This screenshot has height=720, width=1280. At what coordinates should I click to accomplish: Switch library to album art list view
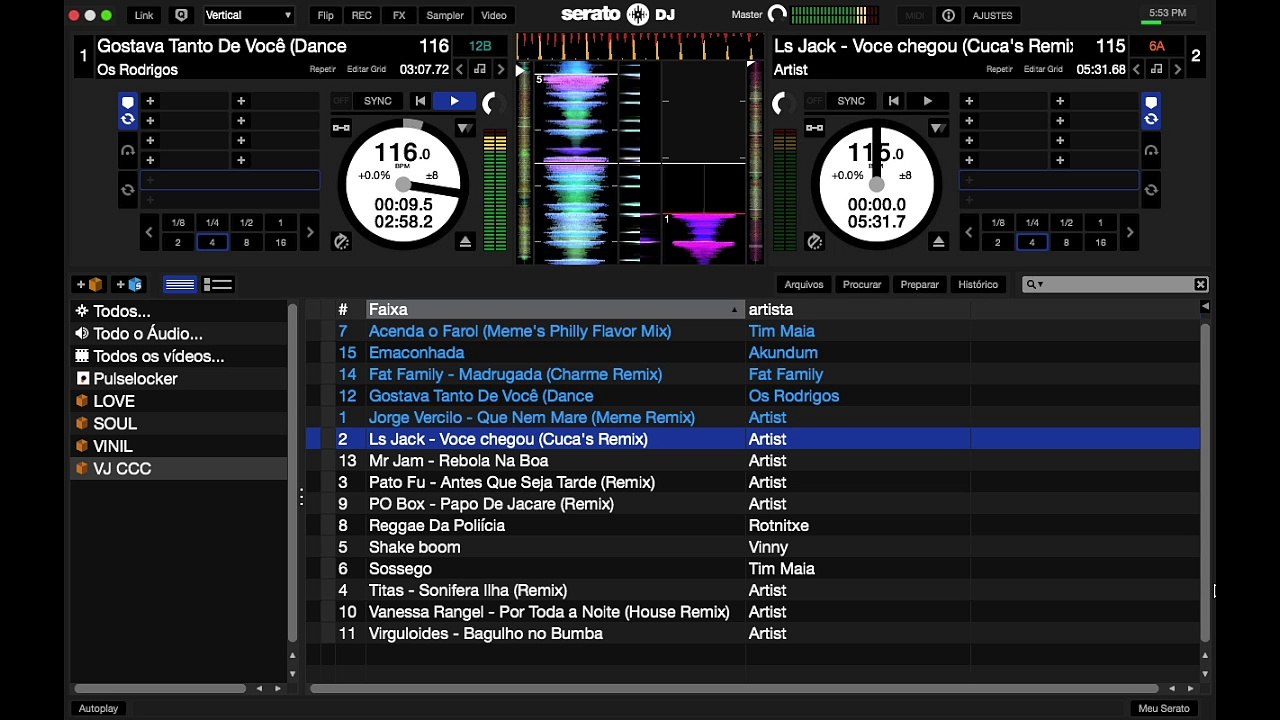click(218, 284)
